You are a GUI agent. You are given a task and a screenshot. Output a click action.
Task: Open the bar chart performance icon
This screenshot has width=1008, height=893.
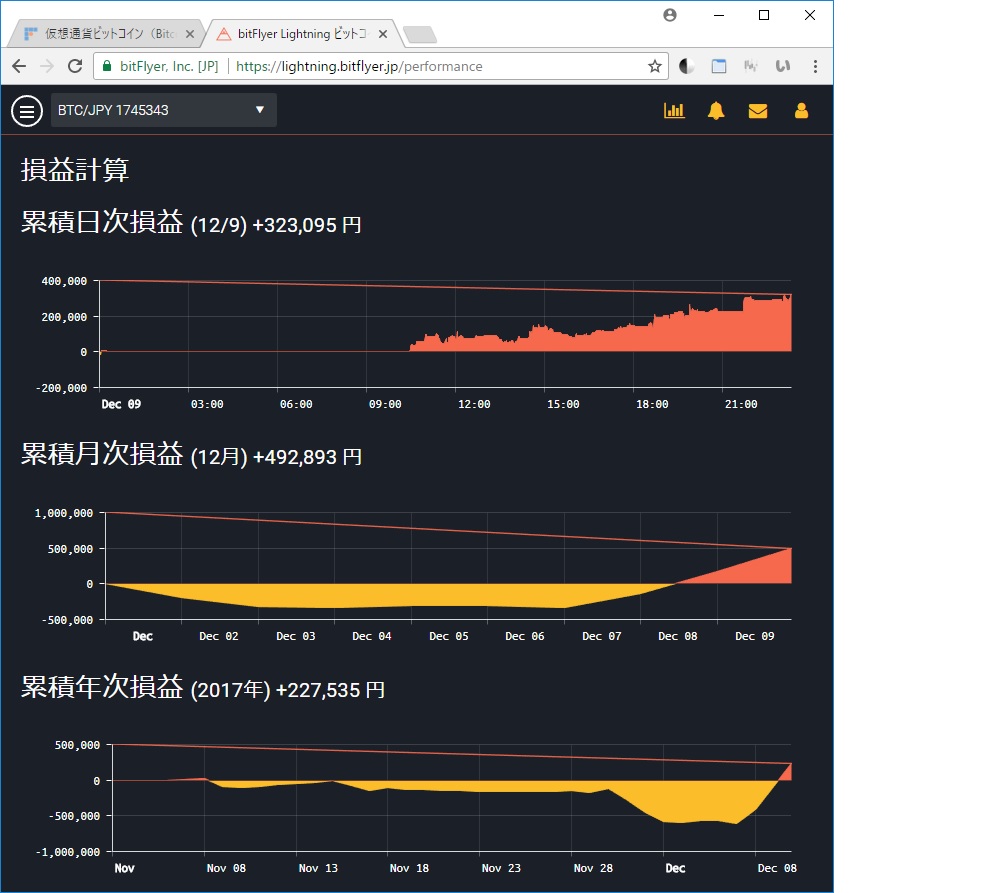coord(674,111)
